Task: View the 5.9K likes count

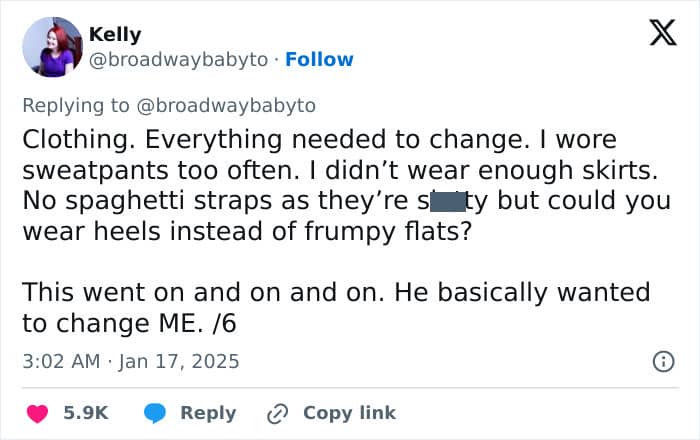Action: 86,413
